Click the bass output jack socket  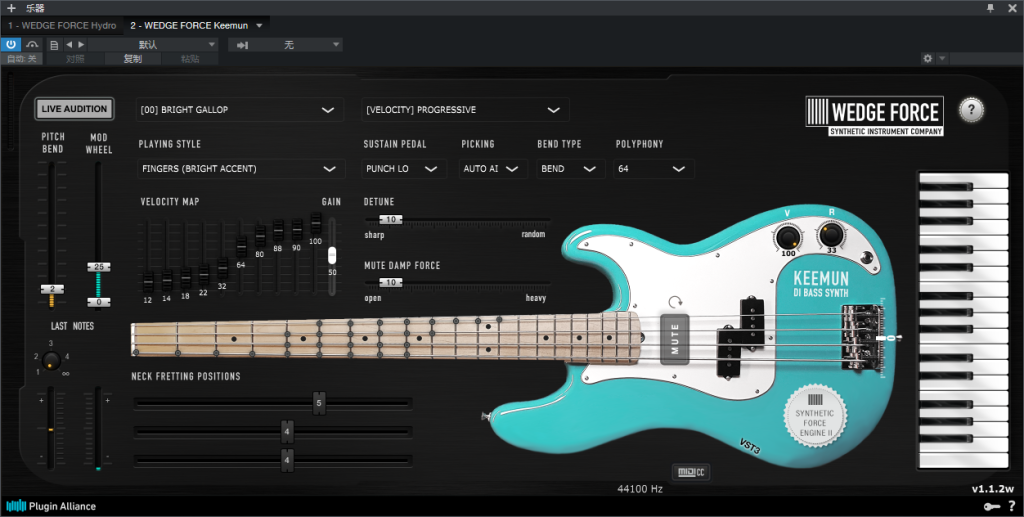tap(866, 257)
